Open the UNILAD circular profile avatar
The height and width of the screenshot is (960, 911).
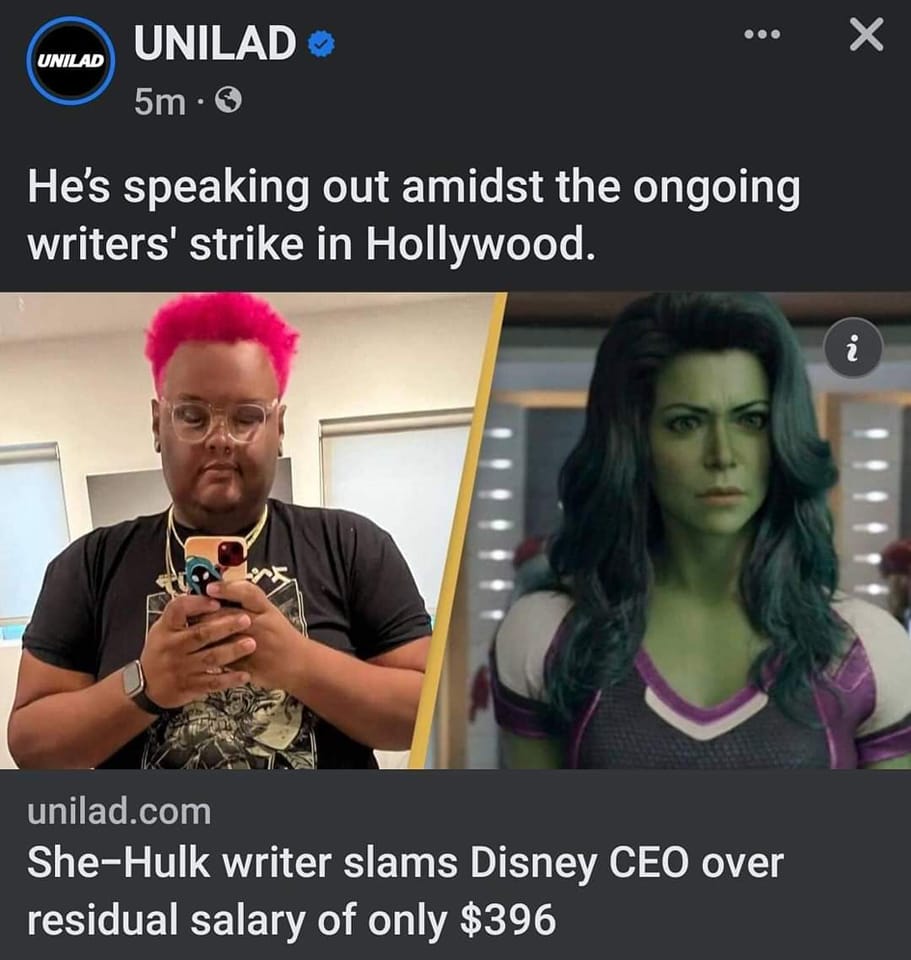(72, 61)
